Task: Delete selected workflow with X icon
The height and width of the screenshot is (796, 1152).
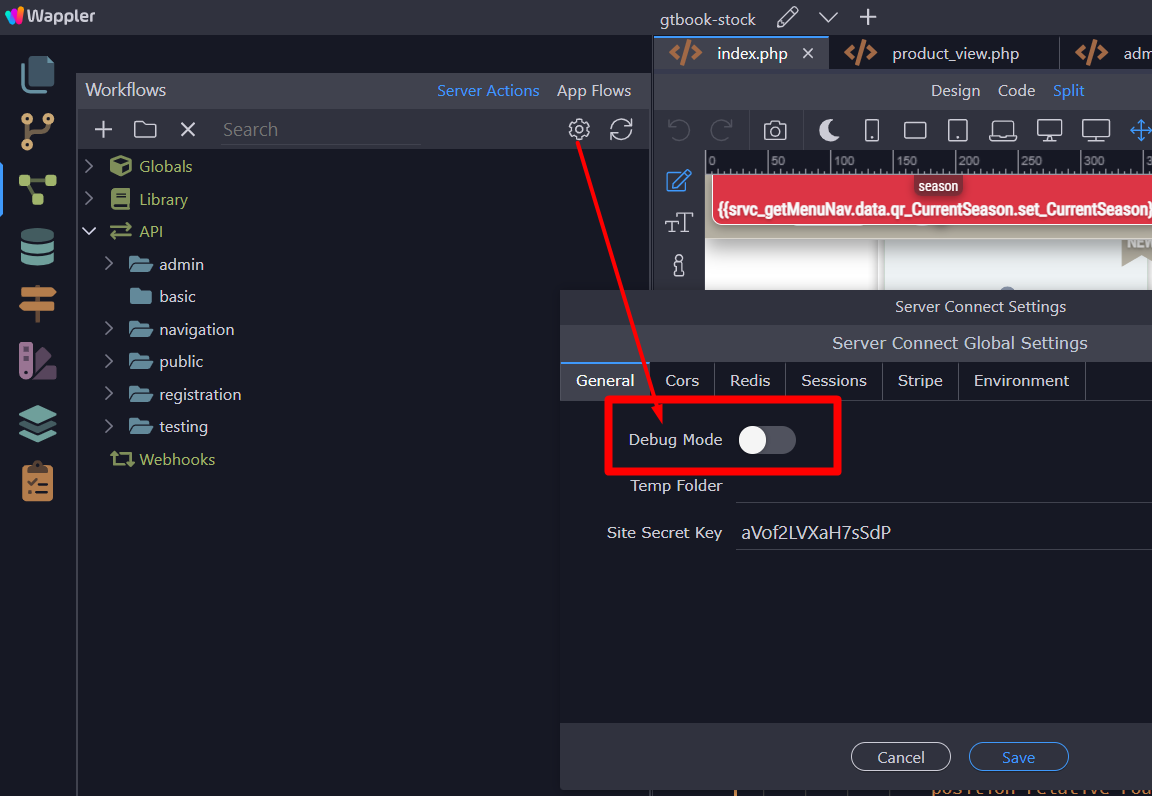Action: coord(188,129)
